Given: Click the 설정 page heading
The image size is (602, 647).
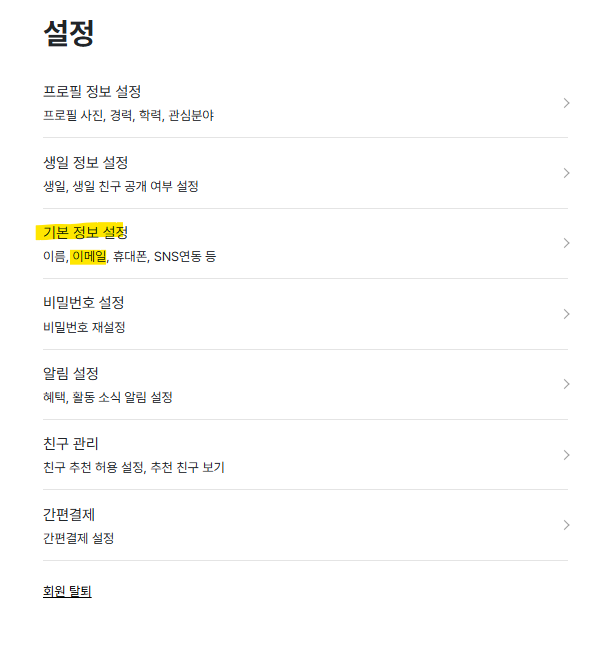Looking at the screenshot, I should 69,34.
